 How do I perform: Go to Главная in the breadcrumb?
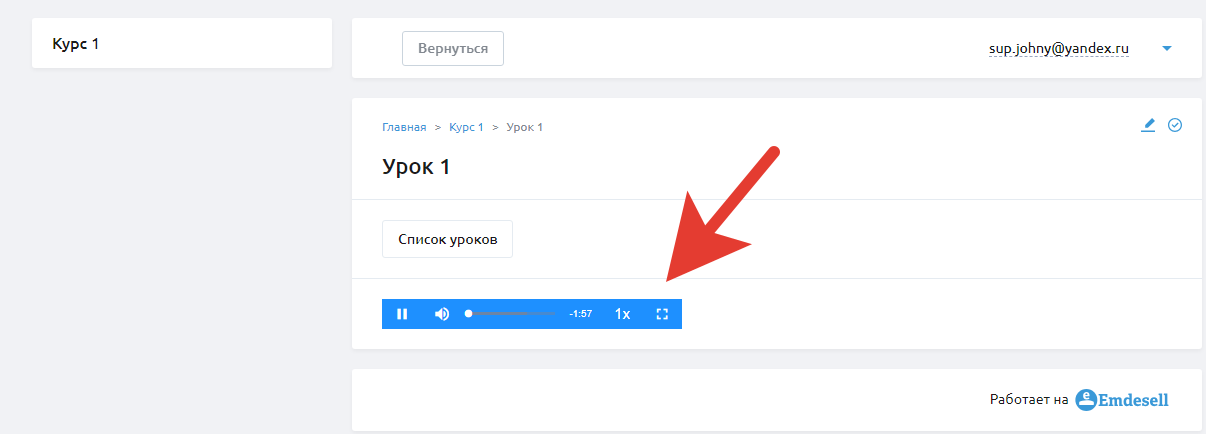pyautogui.click(x=404, y=127)
